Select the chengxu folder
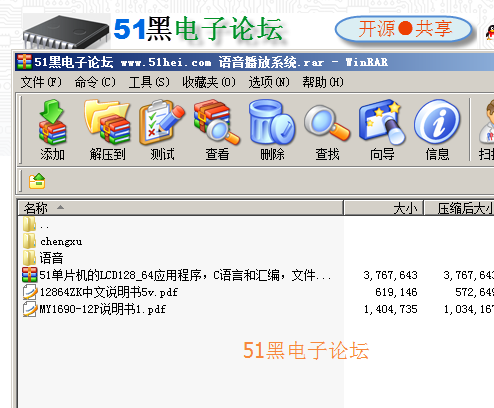Viewport: 494px width, 408px height. coord(61,241)
